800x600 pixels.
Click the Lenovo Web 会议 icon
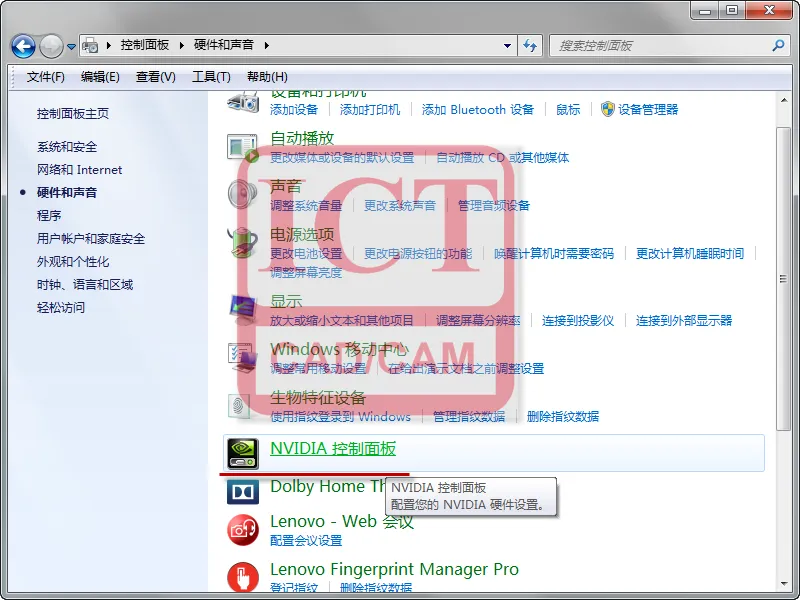click(x=243, y=531)
